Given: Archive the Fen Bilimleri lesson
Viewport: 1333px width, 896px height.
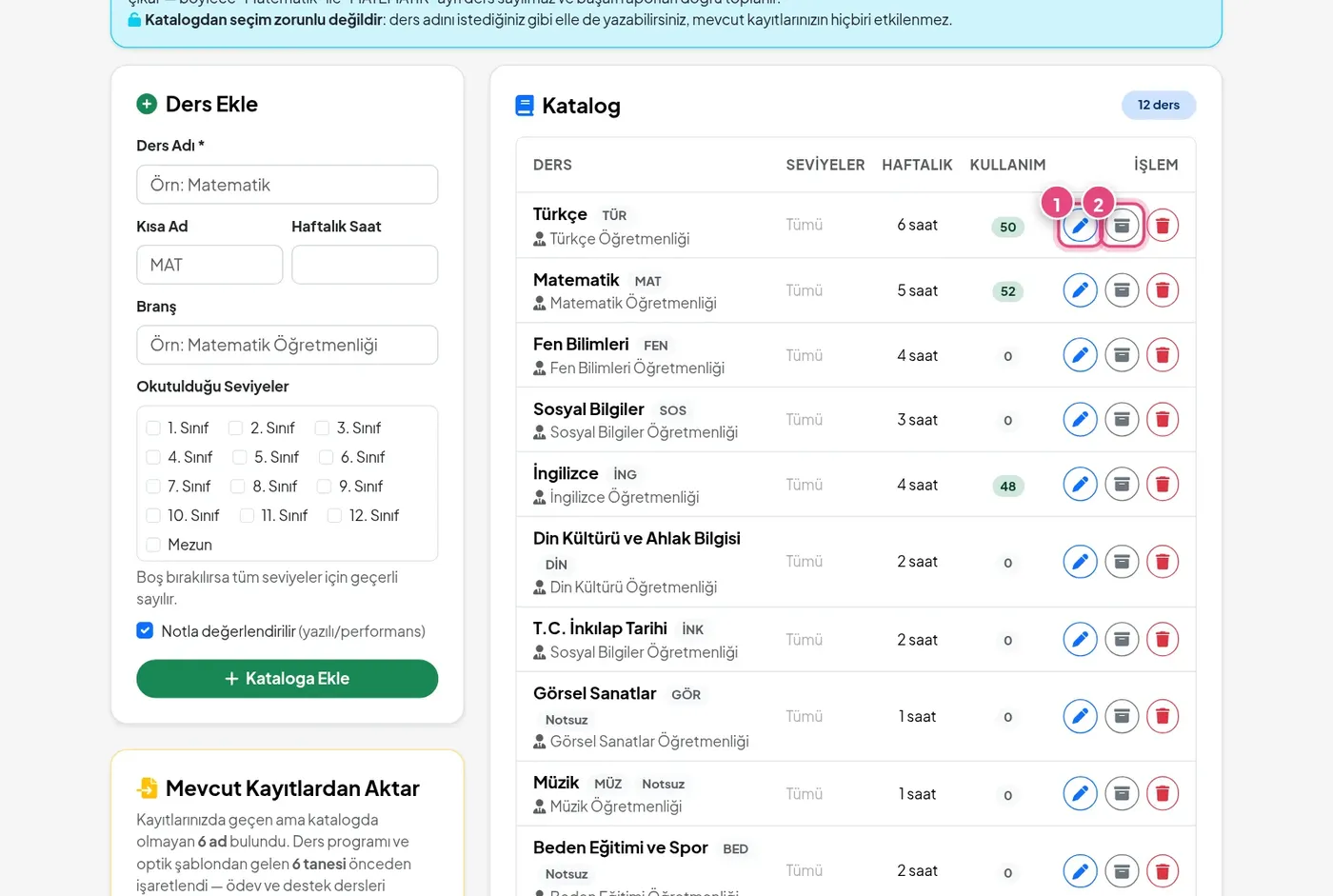Looking at the screenshot, I should point(1122,355).
